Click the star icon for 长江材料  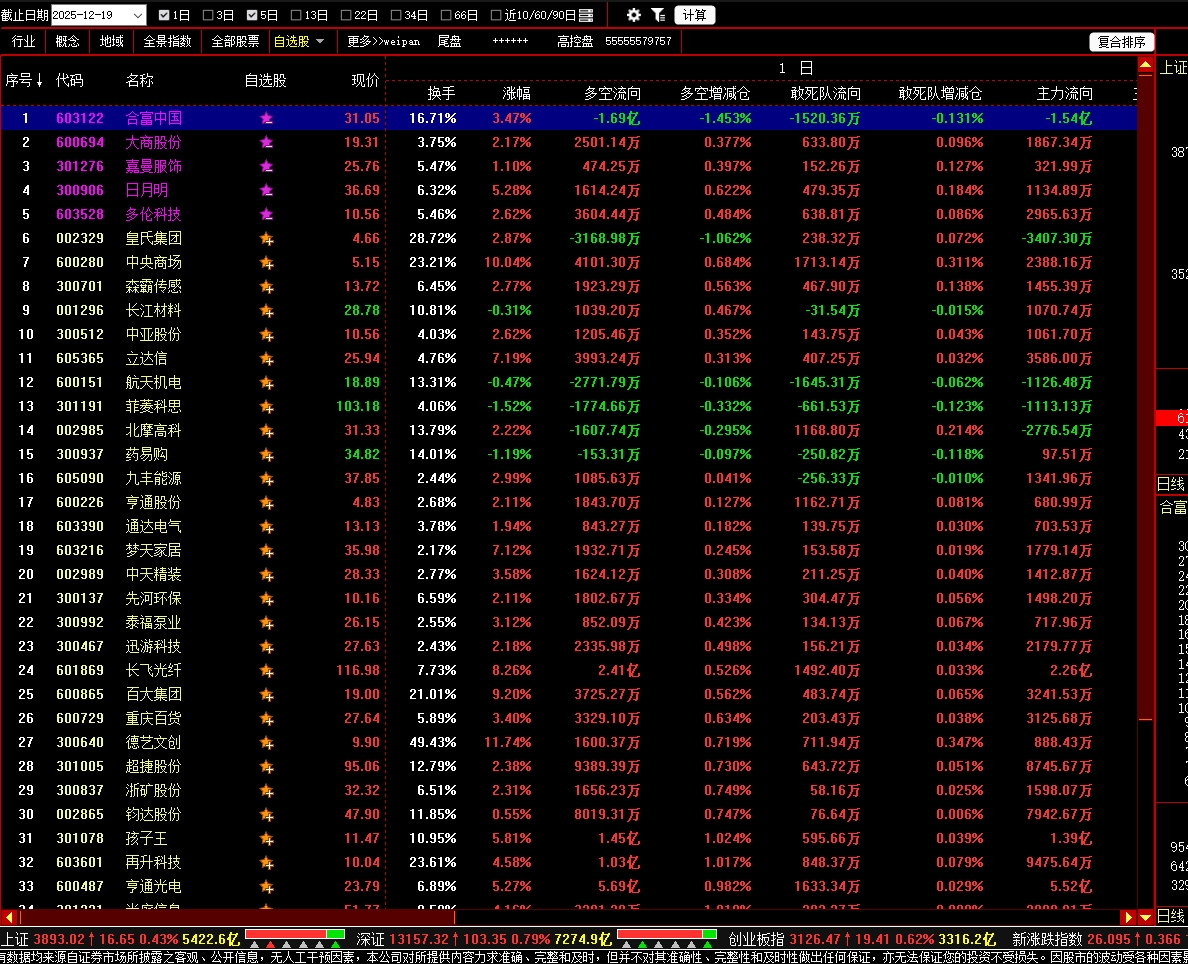266,311
